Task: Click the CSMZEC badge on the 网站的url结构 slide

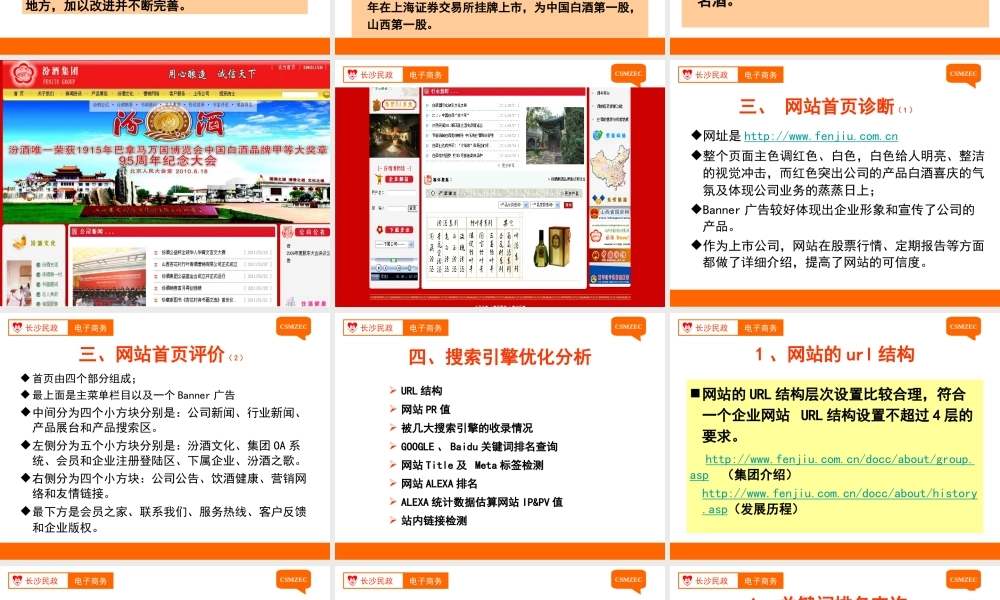Action: pos(964,326)
